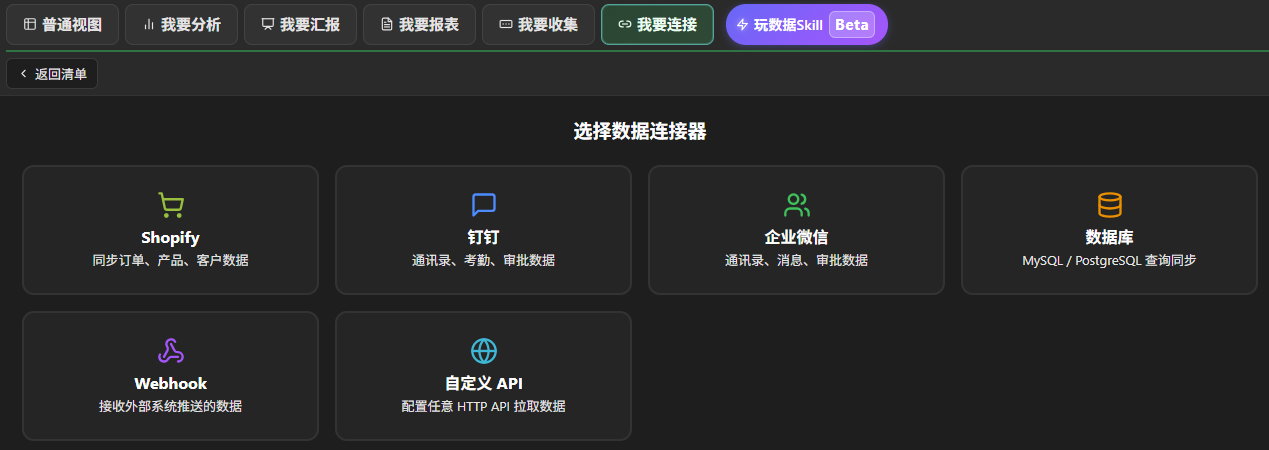Click the 数据库 database cylinder icon
Image resolution: width=1269 pixels, height=450 pixels.
pyautogui.click(x=1109, y=205)
